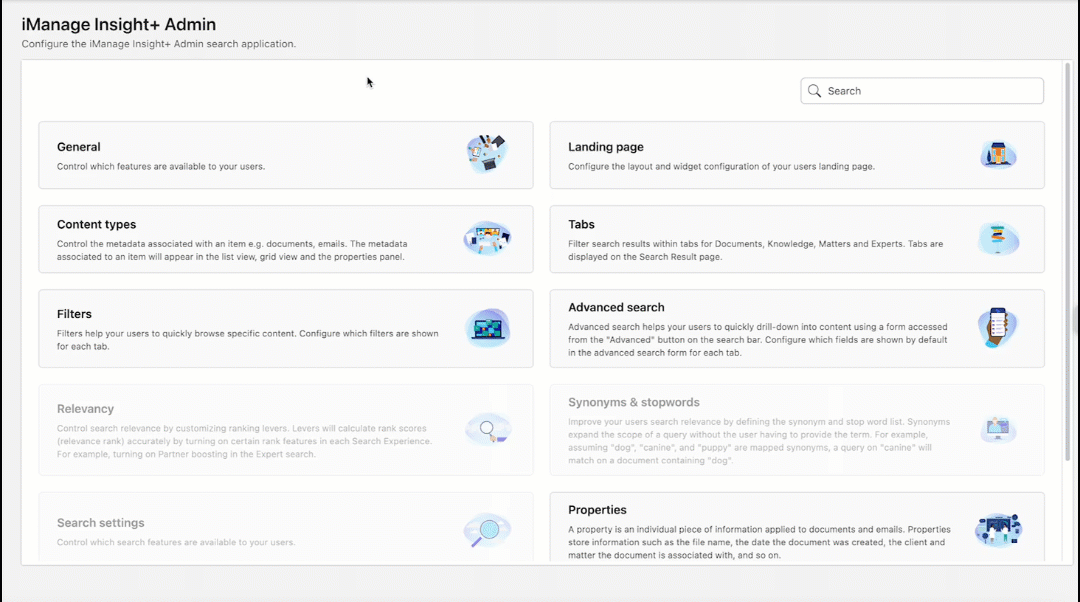Click the Advanced search phone icon
The width and height of the screenshot is (1080, 602).
[997, 328]
